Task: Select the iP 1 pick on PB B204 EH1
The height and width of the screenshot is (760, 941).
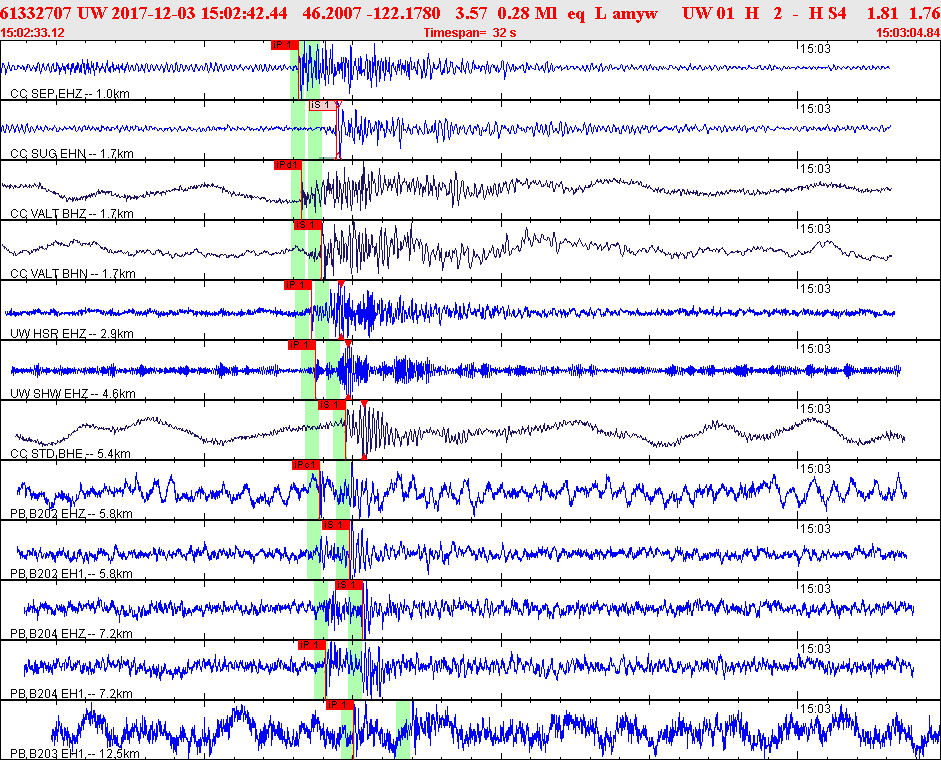Action: point(311,645)
